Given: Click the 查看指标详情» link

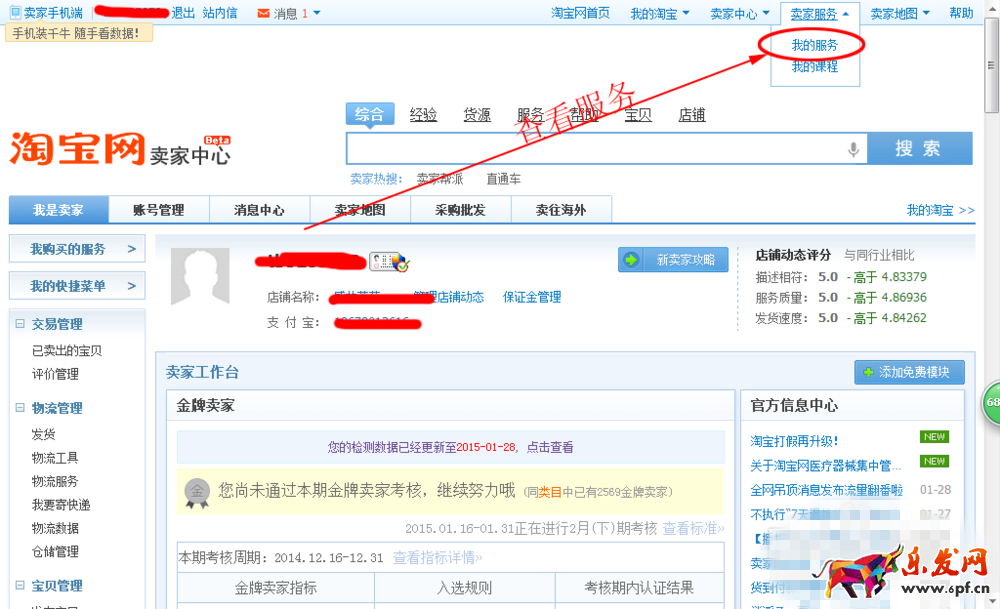Looking at the screenshot, I should tap(438, 558).
